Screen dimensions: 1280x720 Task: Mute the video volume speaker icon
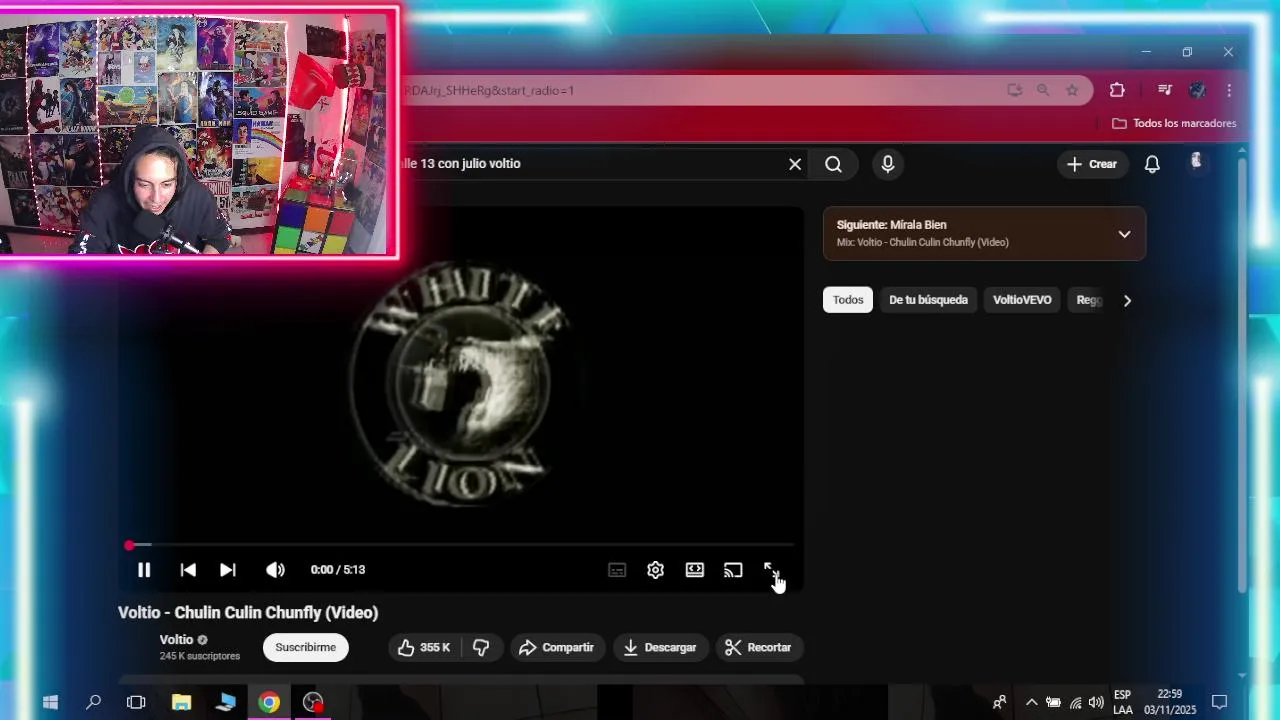click(275, 570)
